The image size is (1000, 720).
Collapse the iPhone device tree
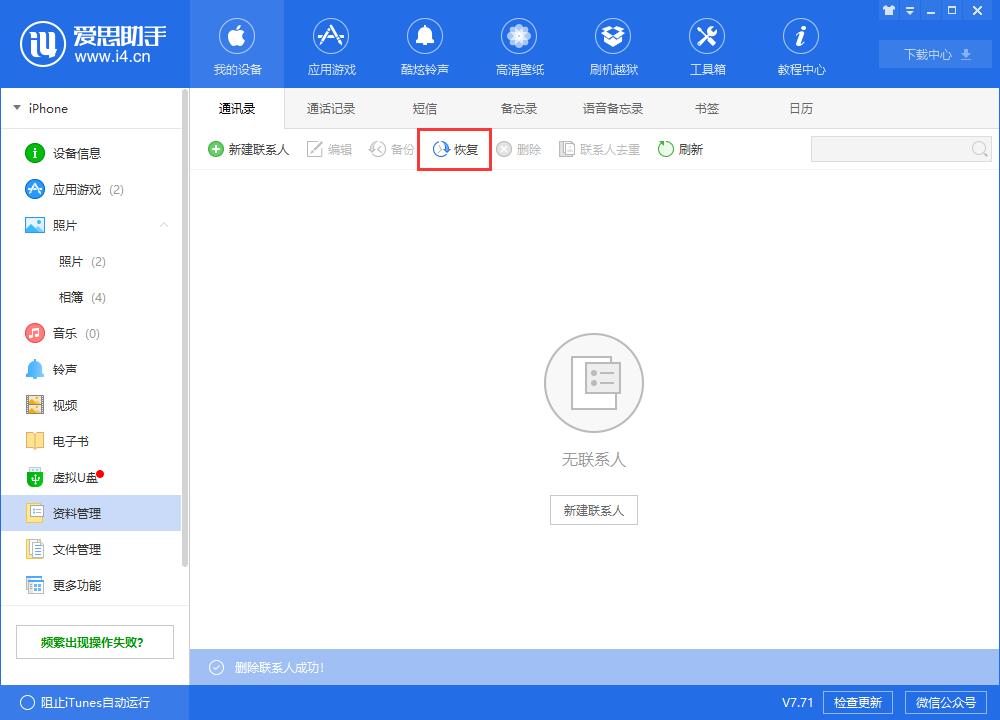point(16,108)
